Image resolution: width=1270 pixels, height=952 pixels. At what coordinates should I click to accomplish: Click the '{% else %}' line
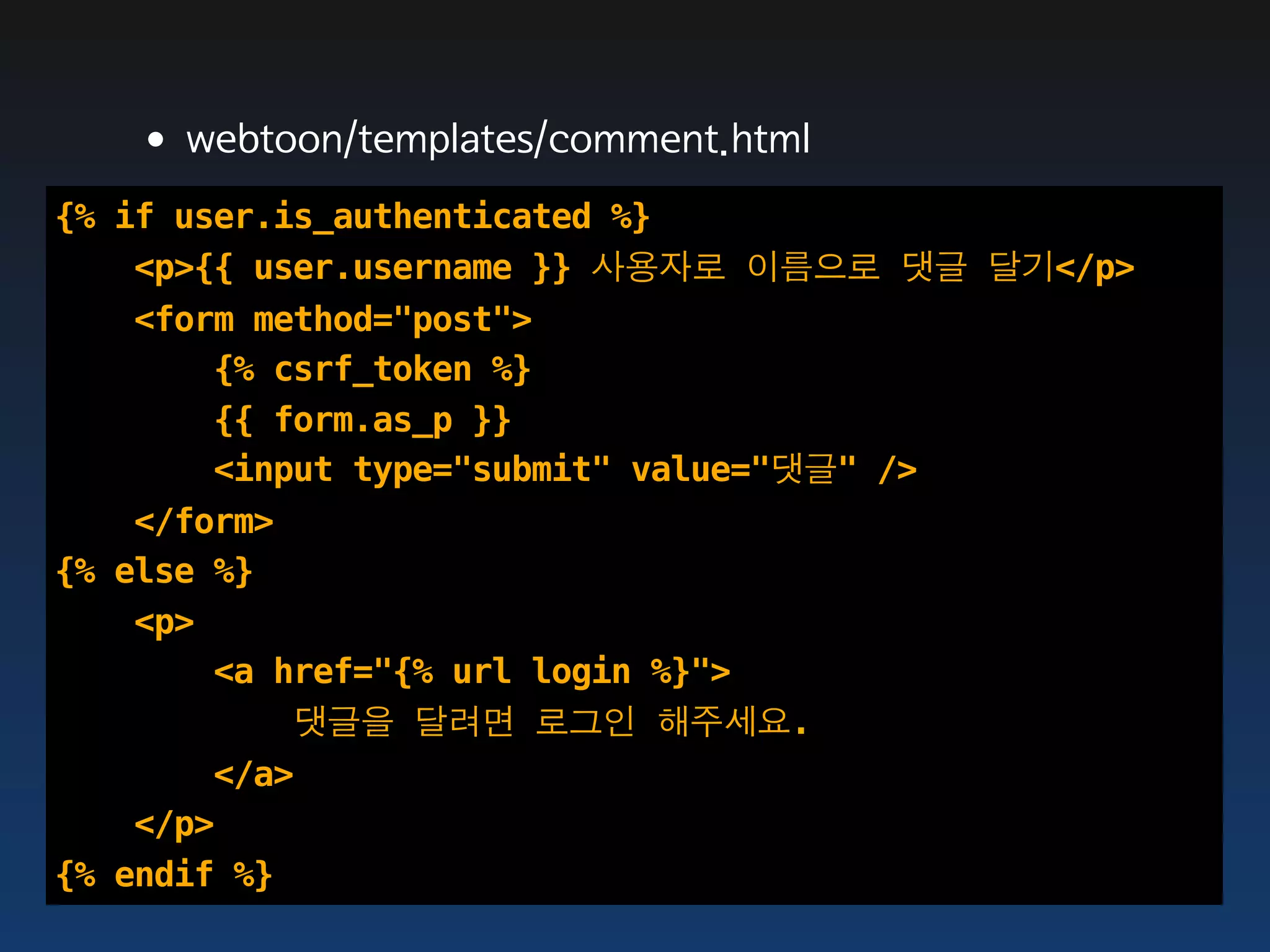[x=154, y=571]
